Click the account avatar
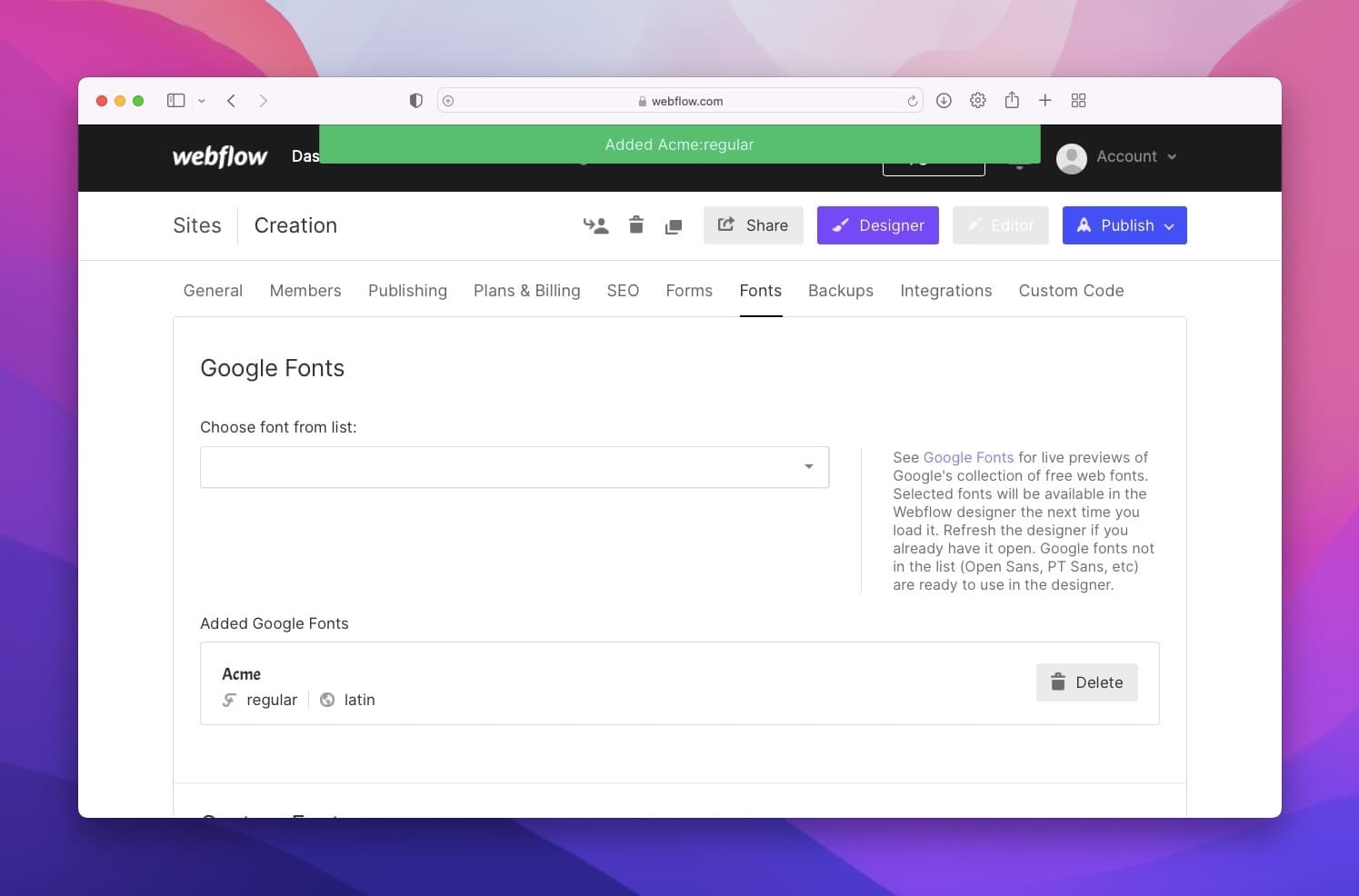 point(1072,158)
